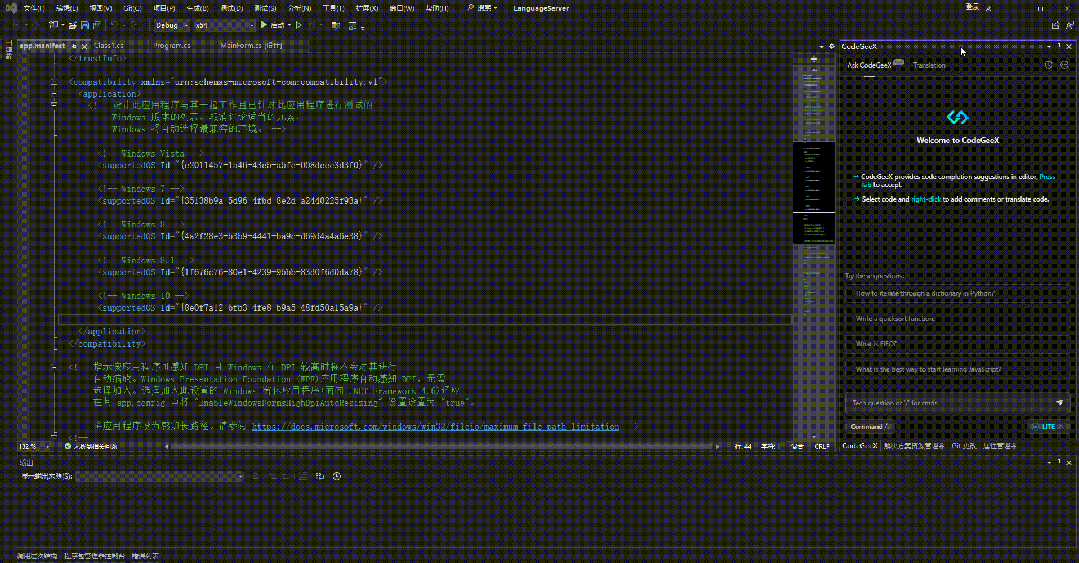
Task: Switch to the Class1.cs tab
Action: tap(109, 45)
